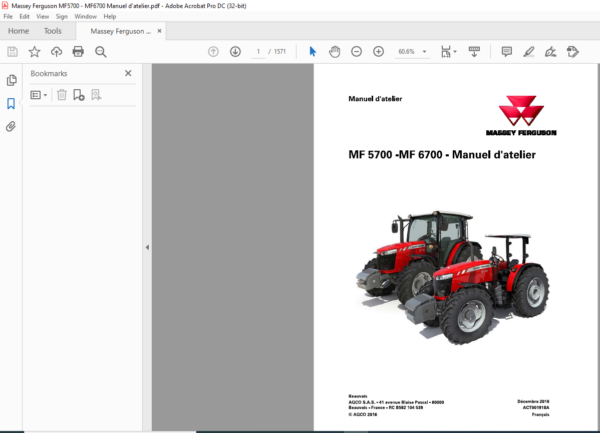The width and height of the screenshot is (600, 433).
Task: Click the 'Bookmarks' panel heading
Action: [x=49, y=73]
